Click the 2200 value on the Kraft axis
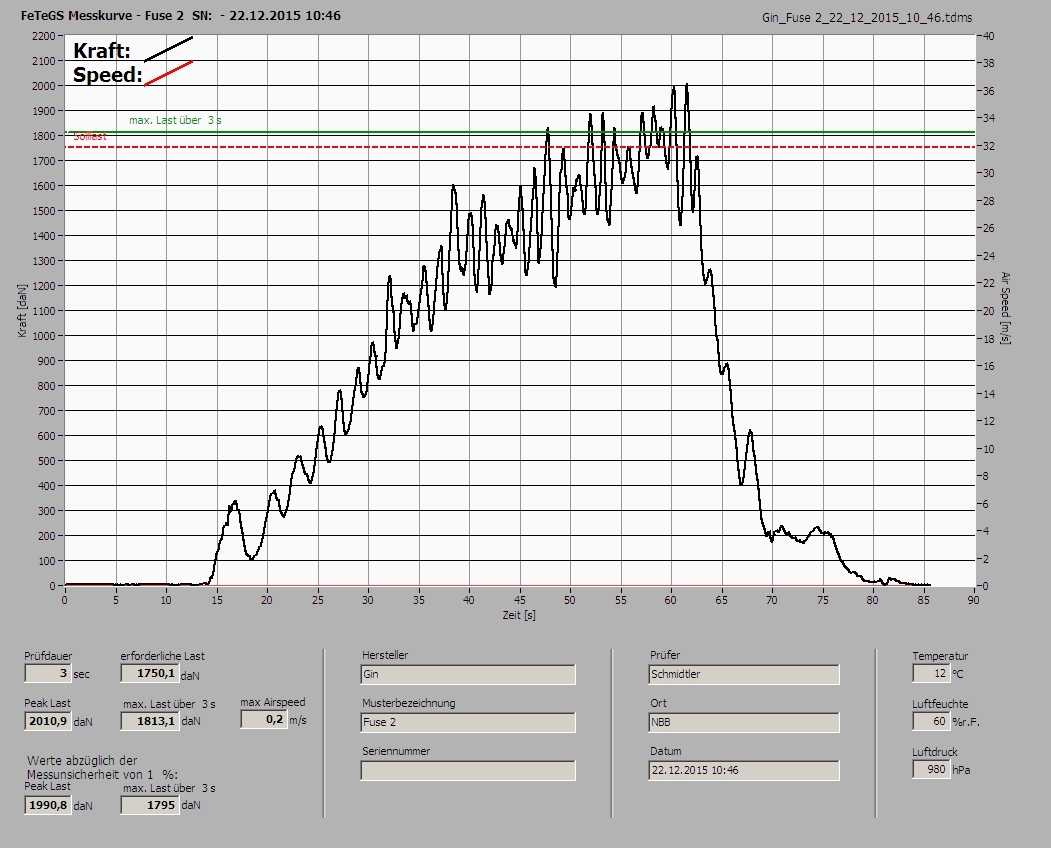 pyautogui.click(x=43, y=36)
